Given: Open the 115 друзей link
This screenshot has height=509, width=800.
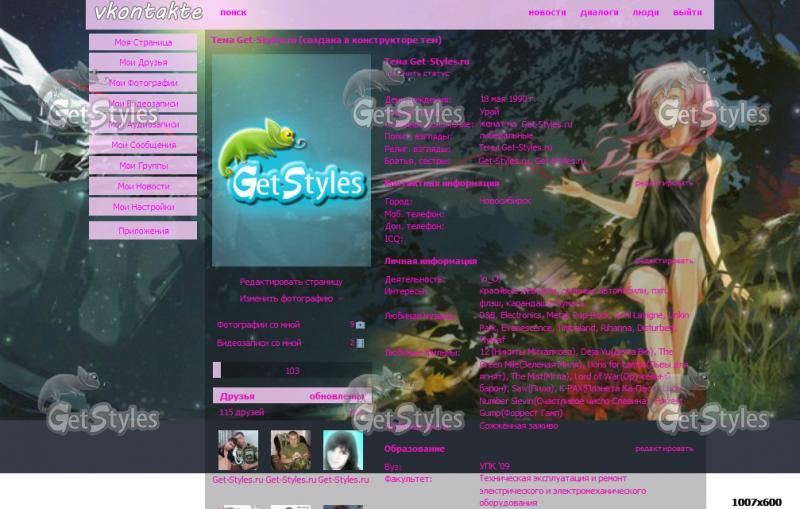Looking at the screenshot, I should pyautogui.click(x=241, y=412).
